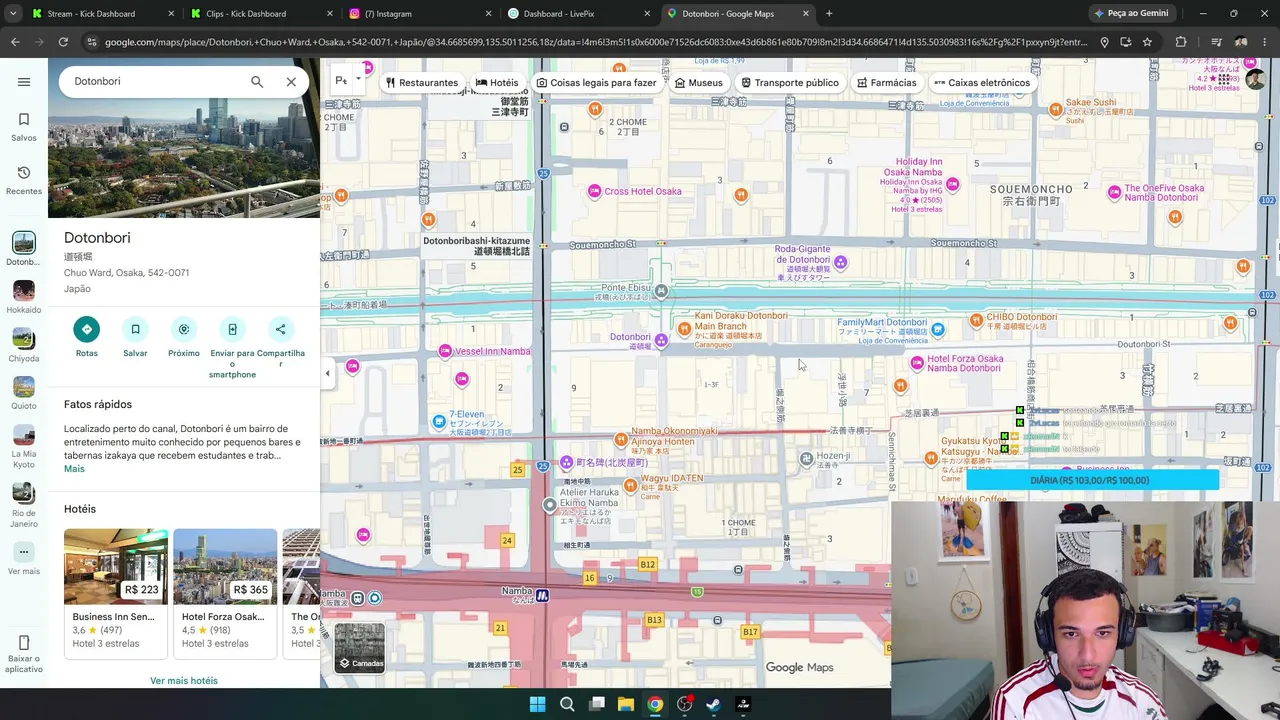This screenshot has height=720, width=1280.
Task: Open Steam from the taskbar
Action: pos(713,704)
